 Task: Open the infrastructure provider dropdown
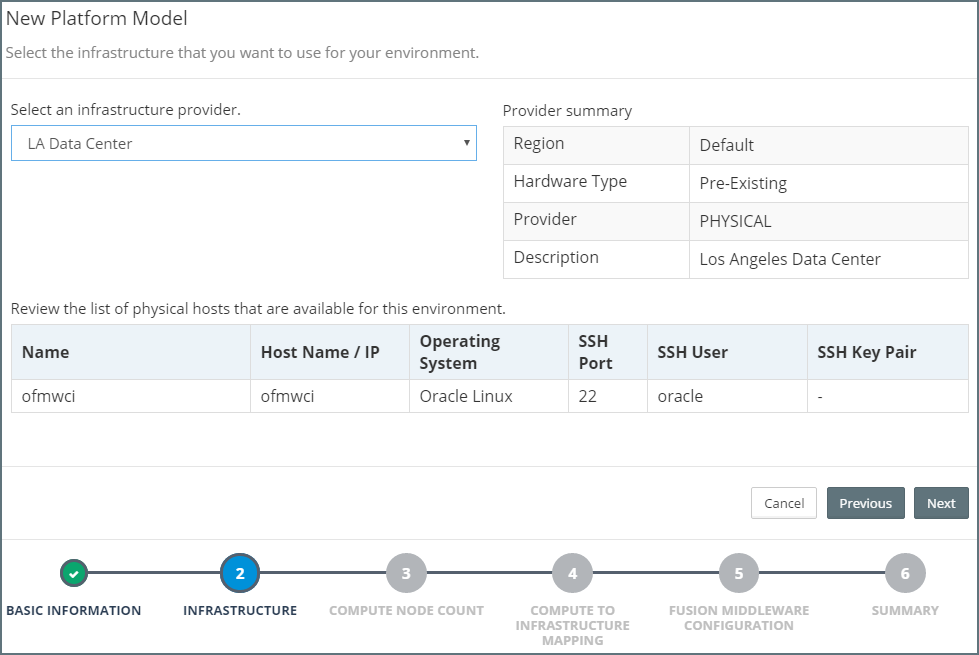click(243, 143)
